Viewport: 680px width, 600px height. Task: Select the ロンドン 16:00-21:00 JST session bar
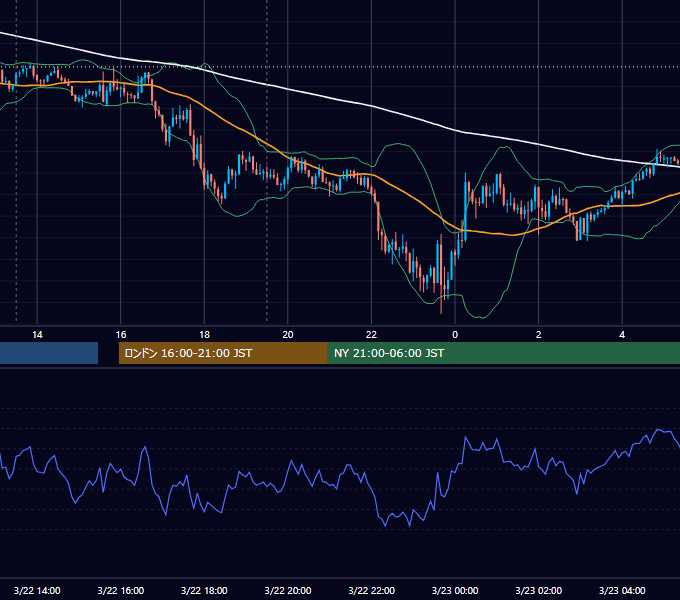pos(223,353)
